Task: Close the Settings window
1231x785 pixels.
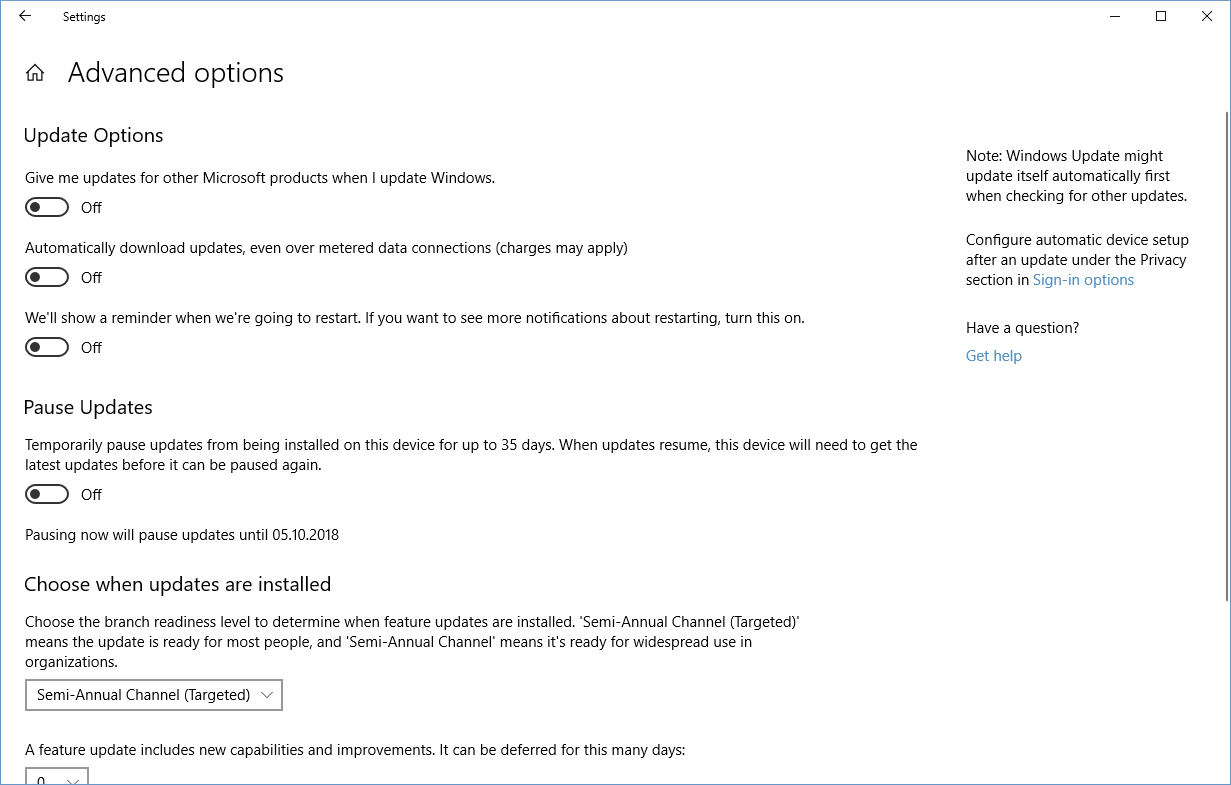Action: (1207, 16)
